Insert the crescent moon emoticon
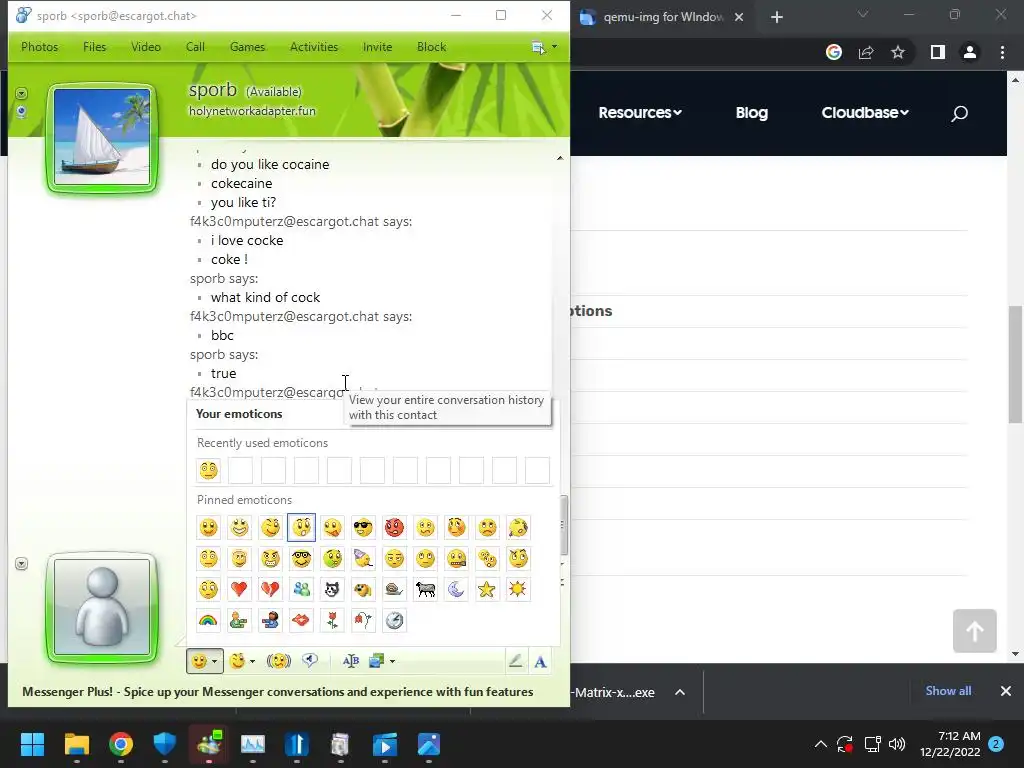Viewport: 1024px width, 768px height. 456,589
